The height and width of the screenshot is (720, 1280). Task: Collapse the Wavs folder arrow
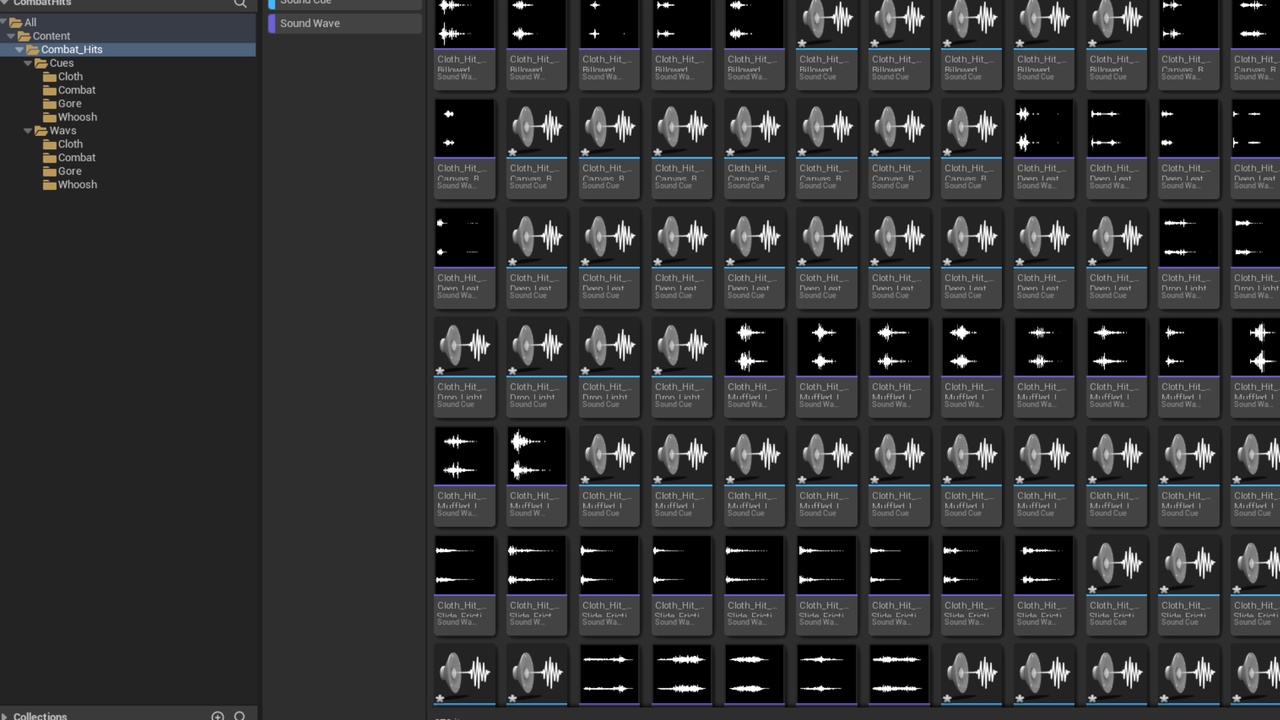tap(28, 131)
